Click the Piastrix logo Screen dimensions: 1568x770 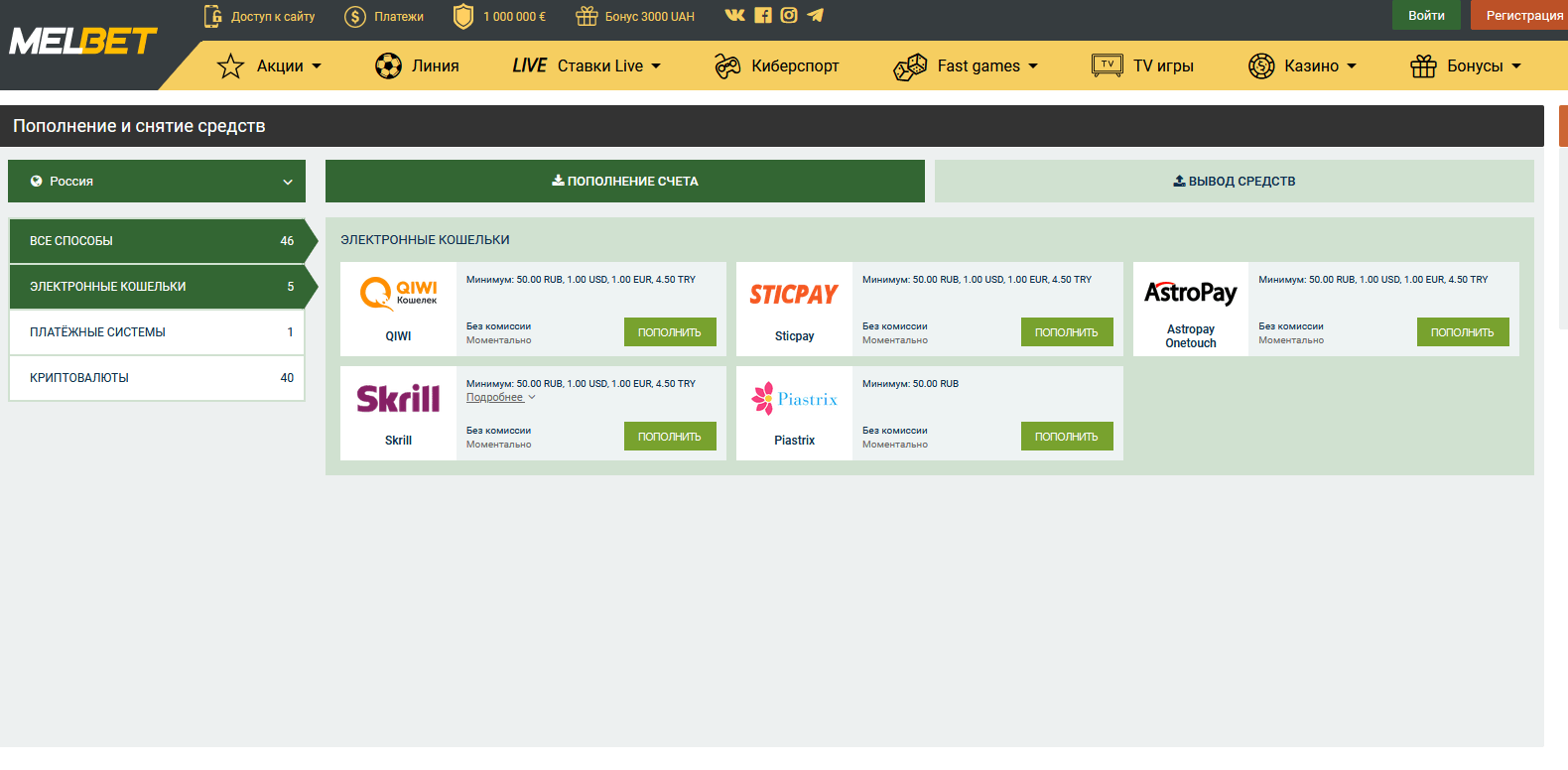[794, 398]
